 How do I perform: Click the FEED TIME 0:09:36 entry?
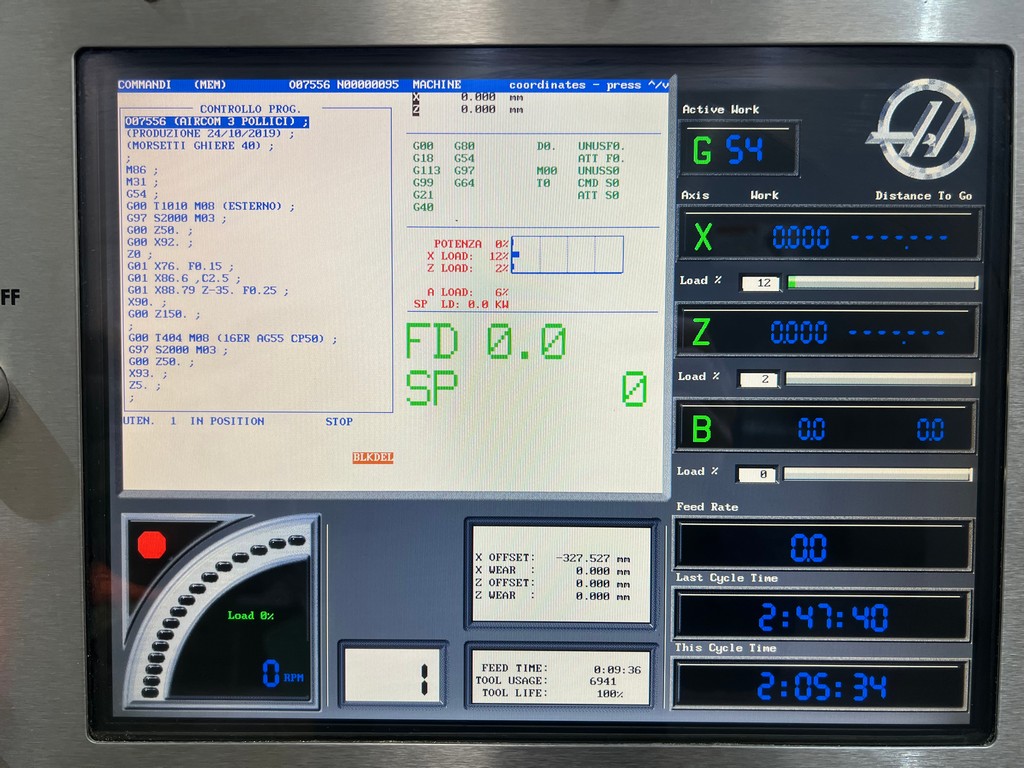pyautogui.click(x=561, y=669)
